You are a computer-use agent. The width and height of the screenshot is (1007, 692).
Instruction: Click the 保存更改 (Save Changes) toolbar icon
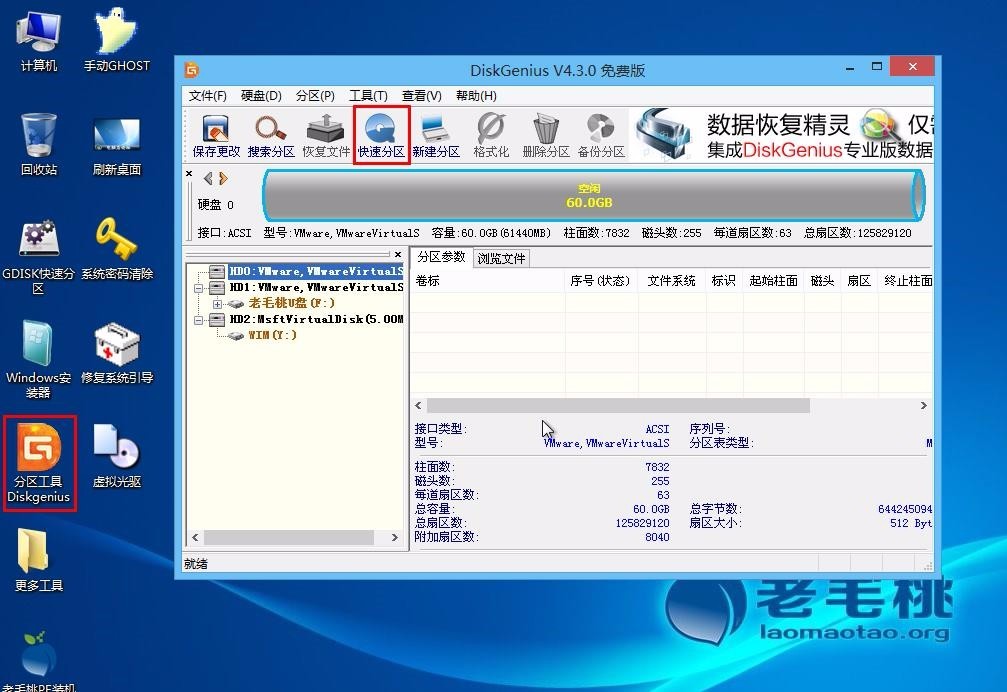coord(216,136)
